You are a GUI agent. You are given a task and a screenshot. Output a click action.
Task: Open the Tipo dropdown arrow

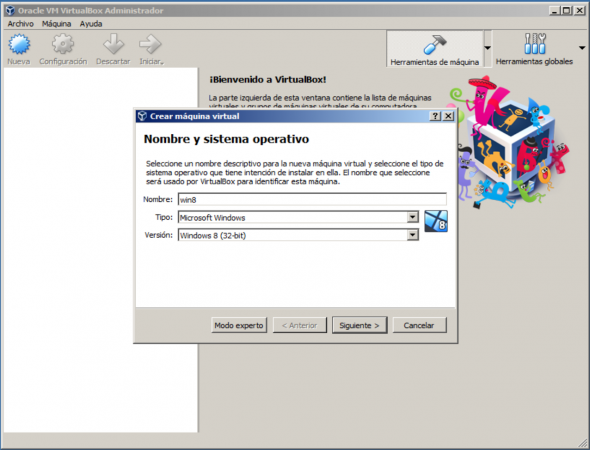[413, 217]
